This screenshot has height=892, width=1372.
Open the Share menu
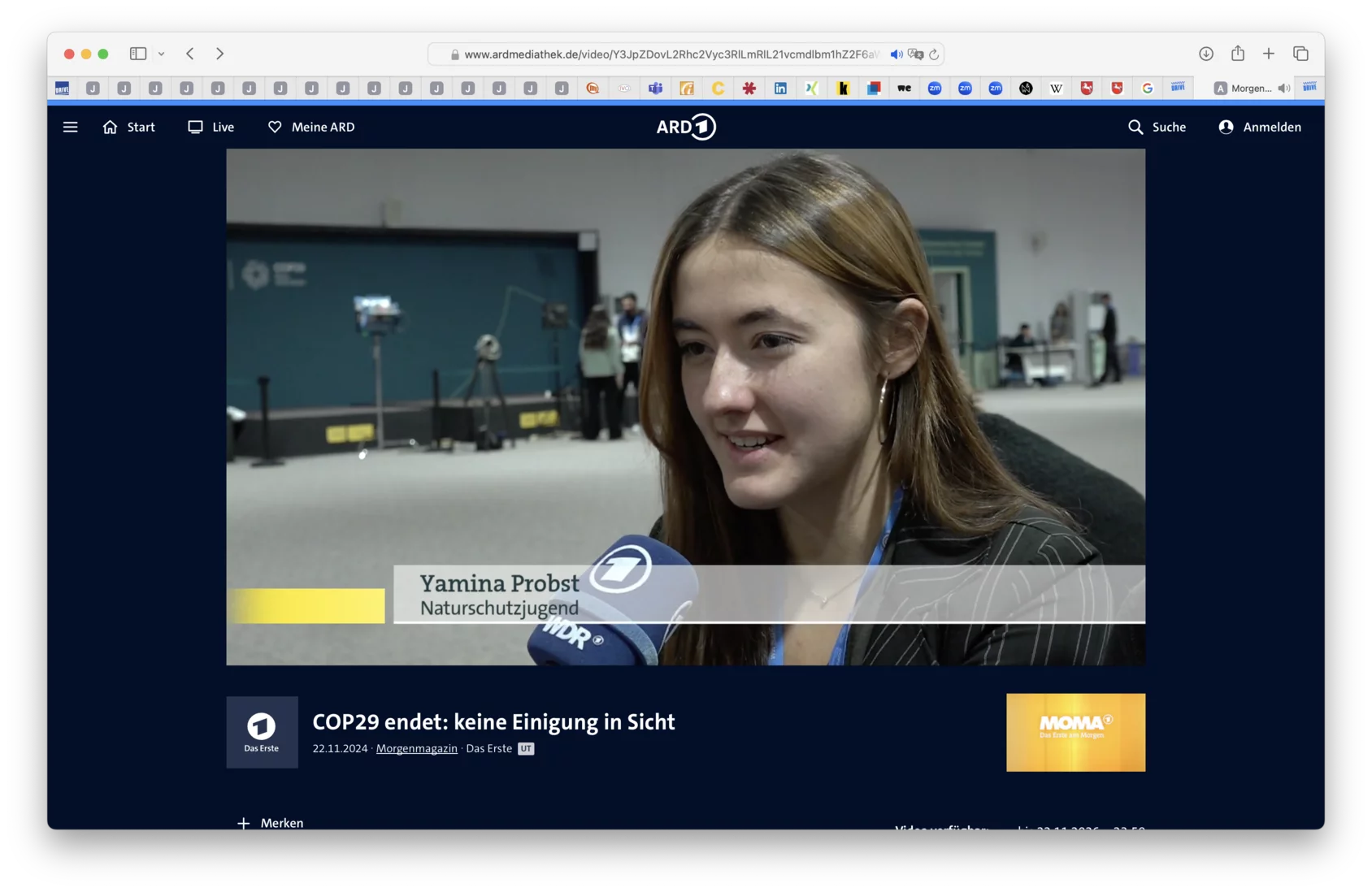tap(1238, 54)
